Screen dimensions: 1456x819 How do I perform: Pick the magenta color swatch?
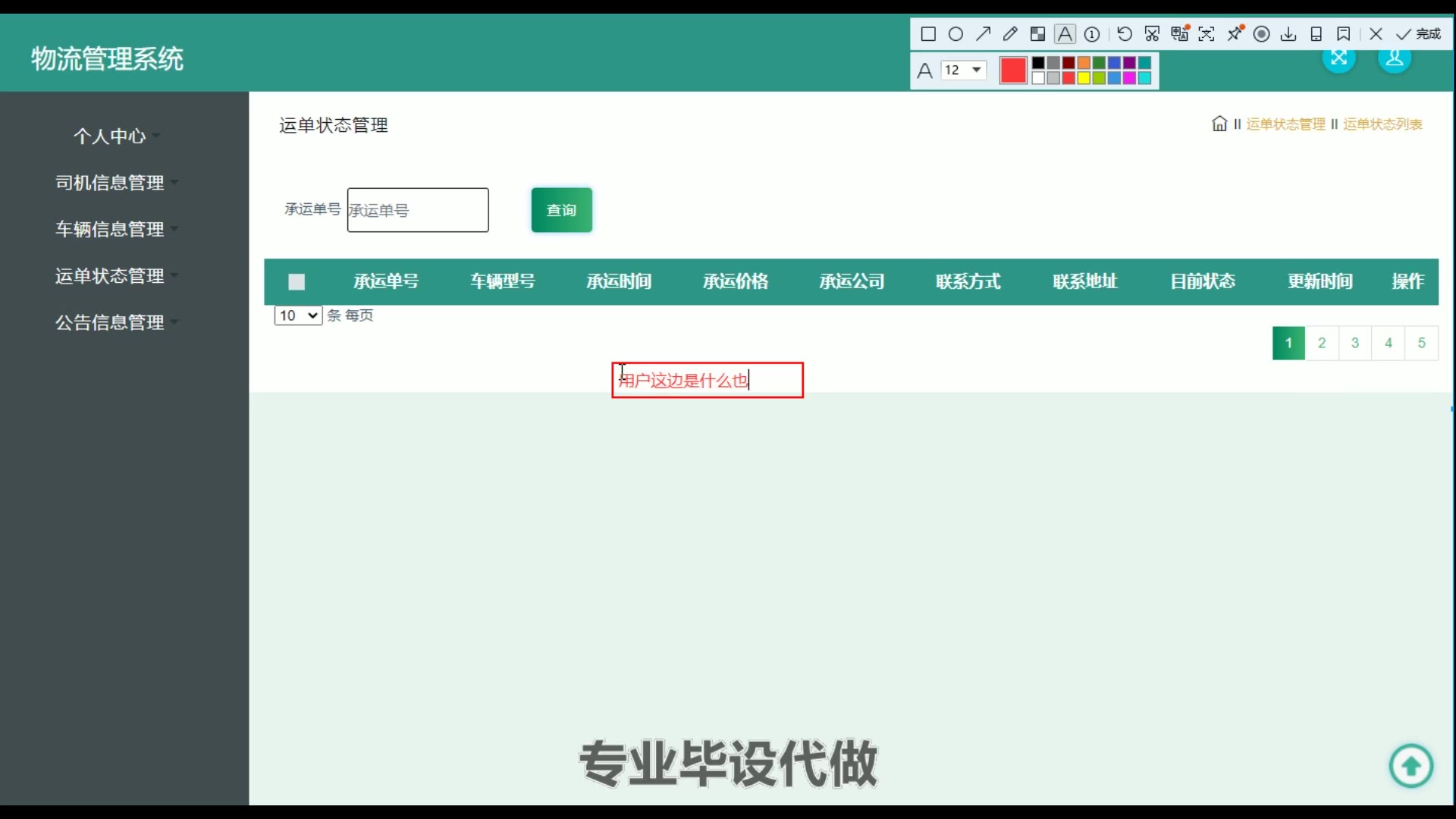click(1129, 78)
